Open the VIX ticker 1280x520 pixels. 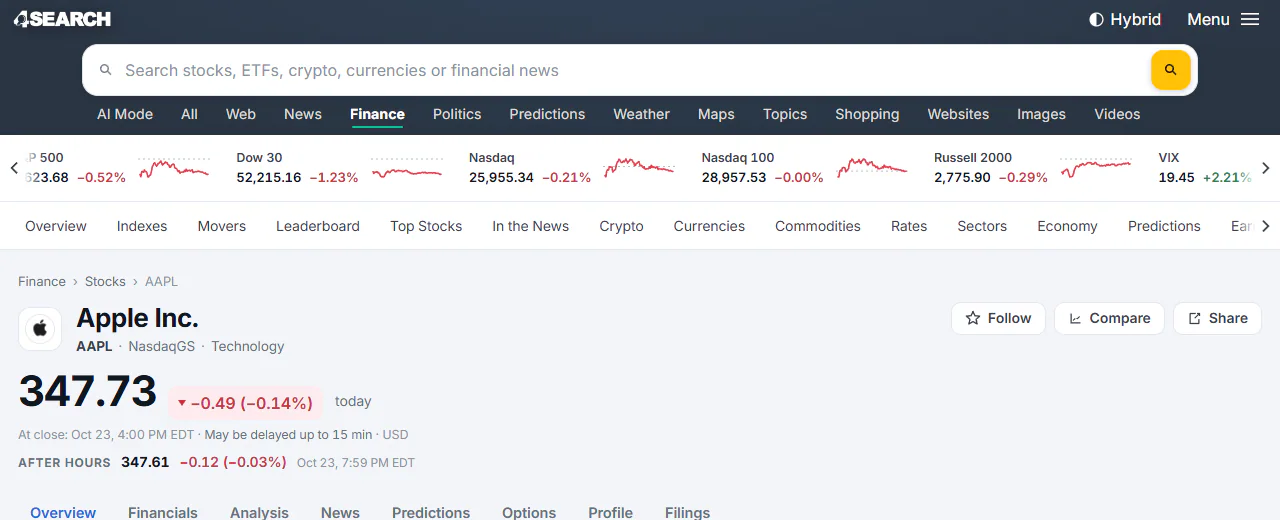coord(1203,168)
